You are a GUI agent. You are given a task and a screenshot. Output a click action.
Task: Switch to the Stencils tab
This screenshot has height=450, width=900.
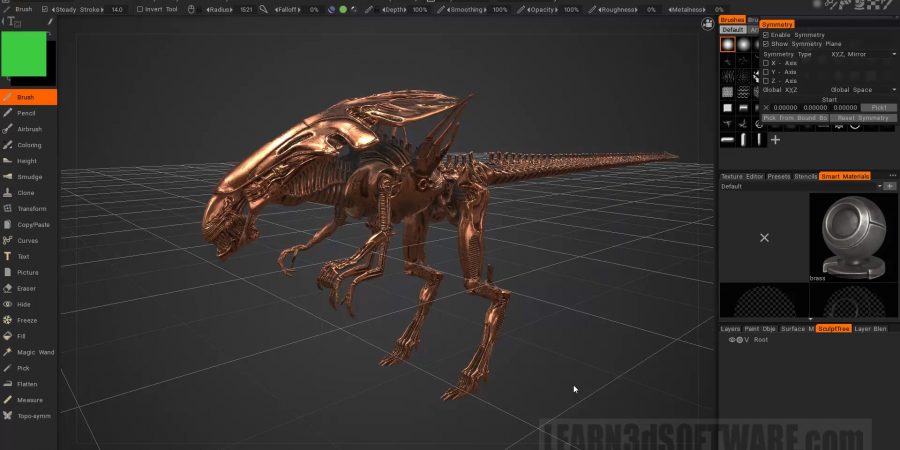805,176
